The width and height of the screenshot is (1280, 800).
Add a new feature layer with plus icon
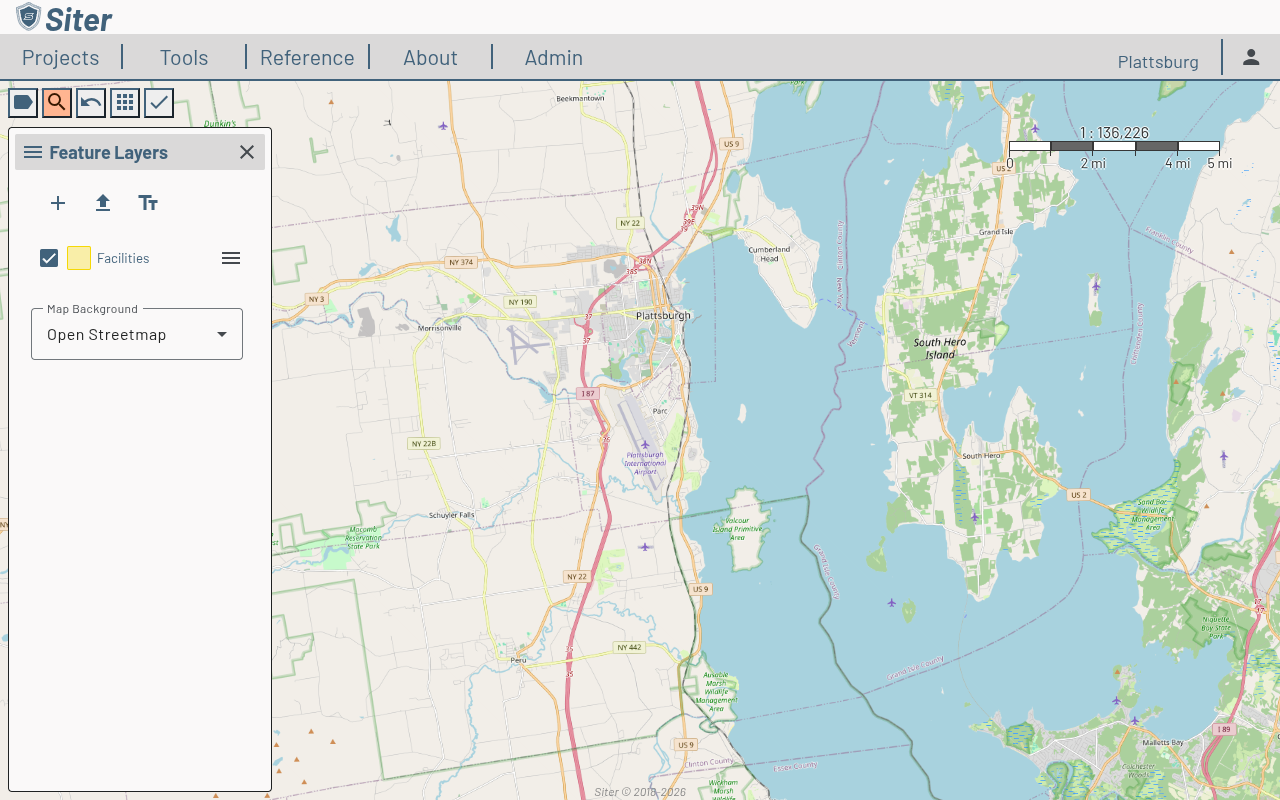57,203
